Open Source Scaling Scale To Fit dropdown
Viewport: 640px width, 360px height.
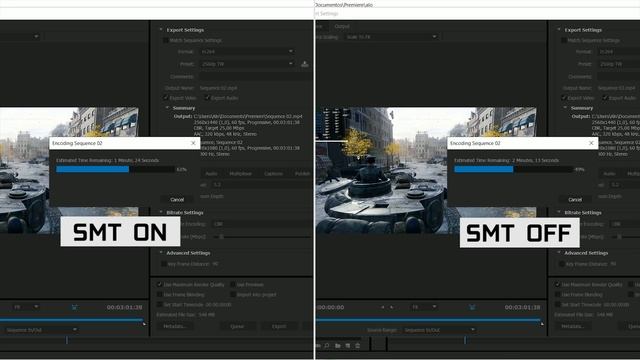pos(391,37)
